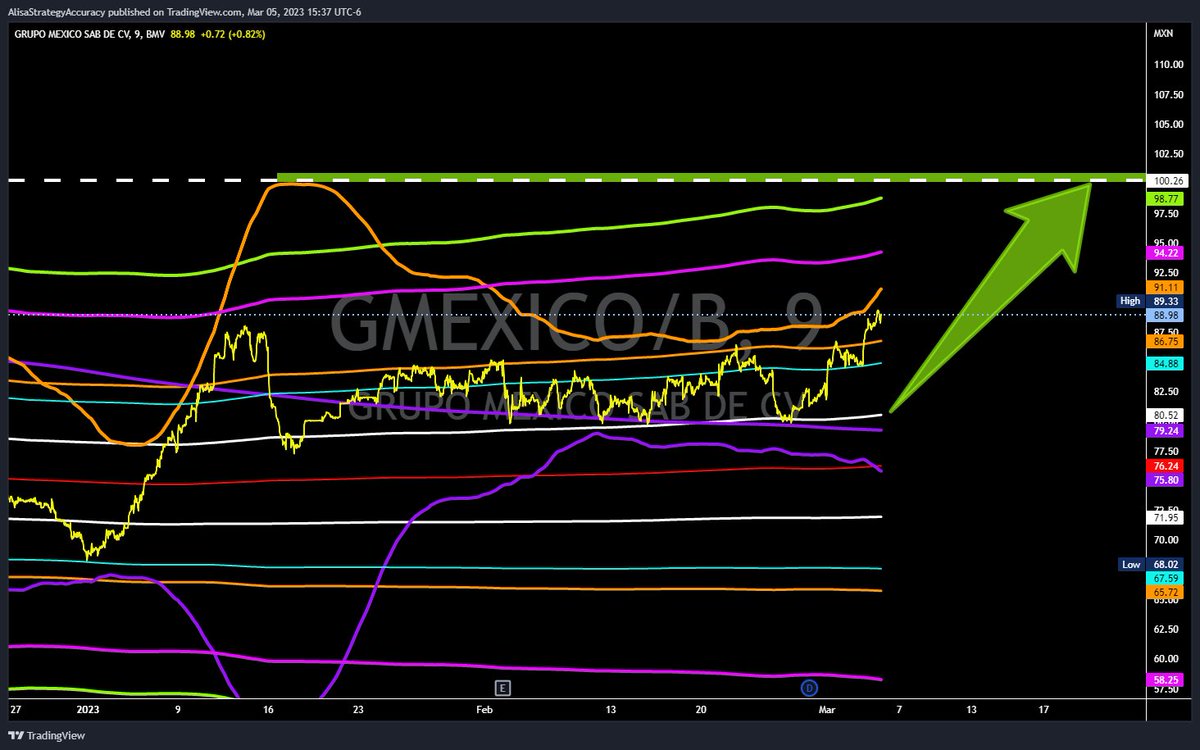
Task: Select the 100.26 price label
Action: tap(1168, 180)
